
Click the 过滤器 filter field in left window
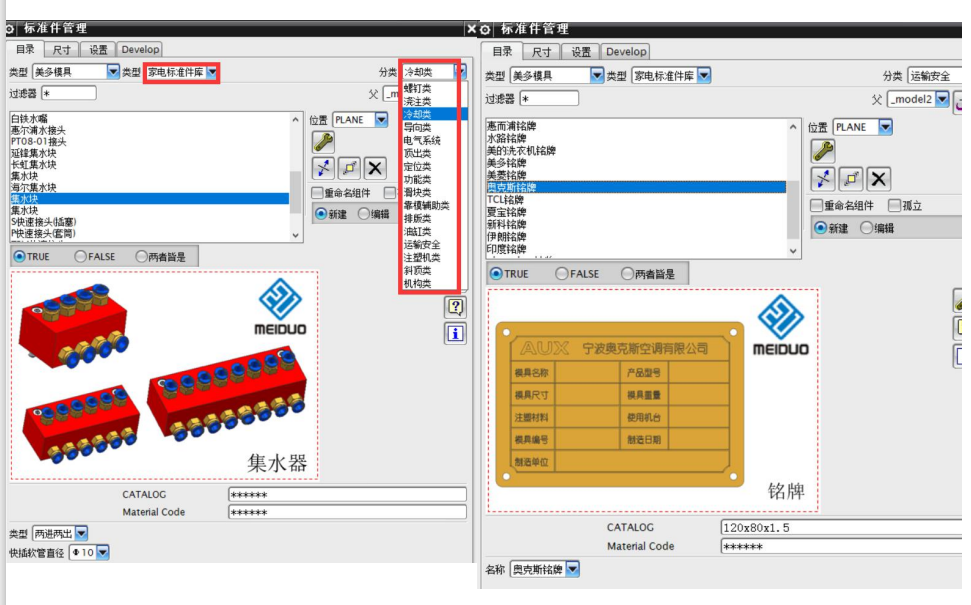(x=69, y=94)
